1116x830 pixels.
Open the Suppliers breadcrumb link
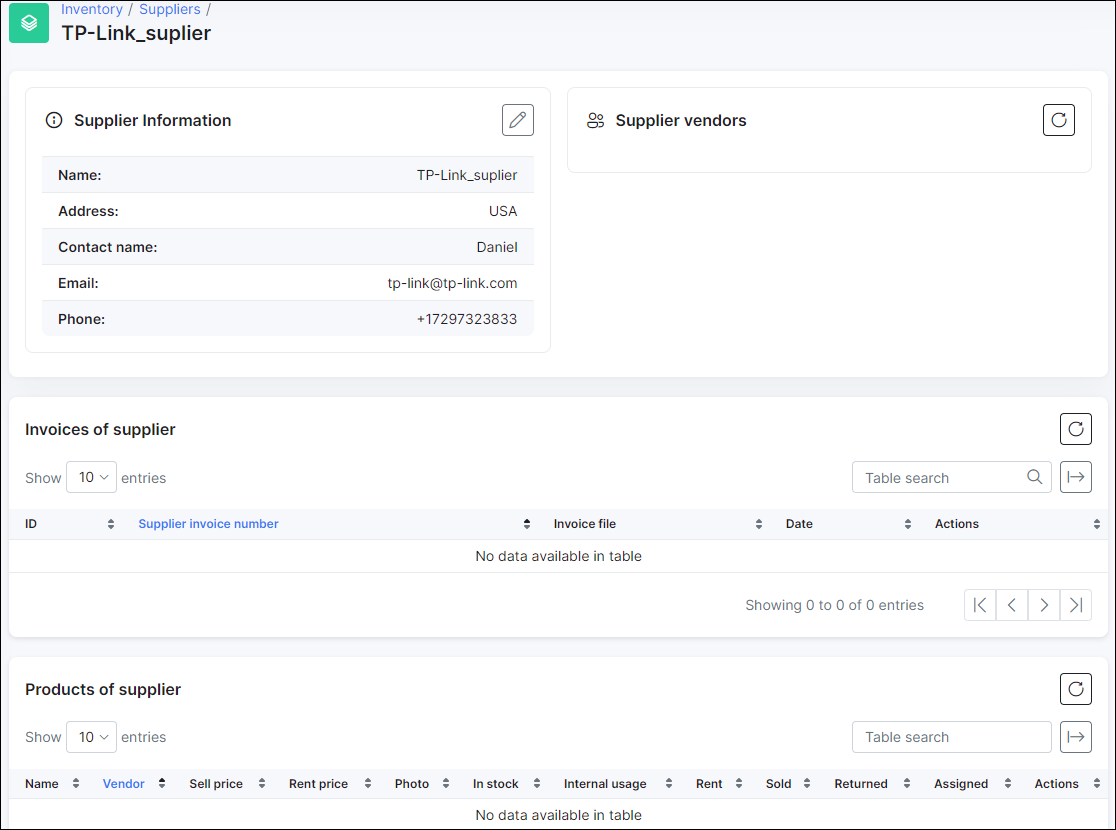[169, 9]
